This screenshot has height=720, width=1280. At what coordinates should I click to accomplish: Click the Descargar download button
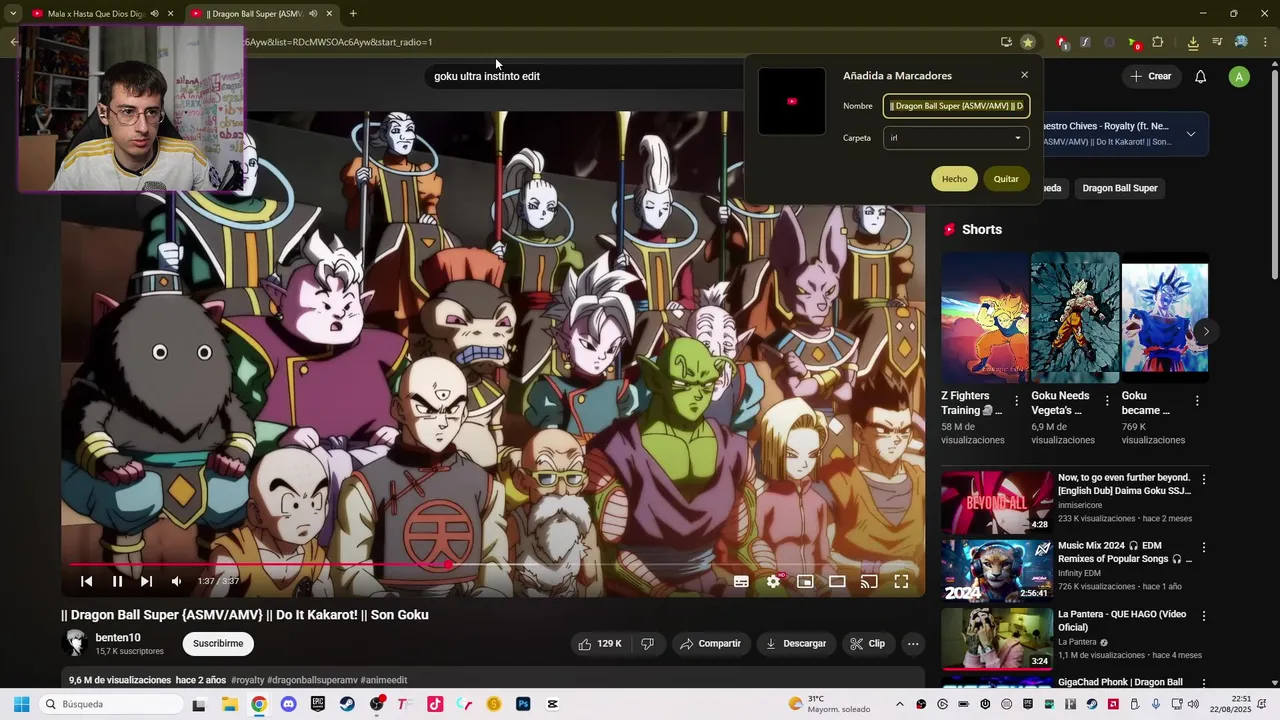pyautogui.click(x=796, y=644)
